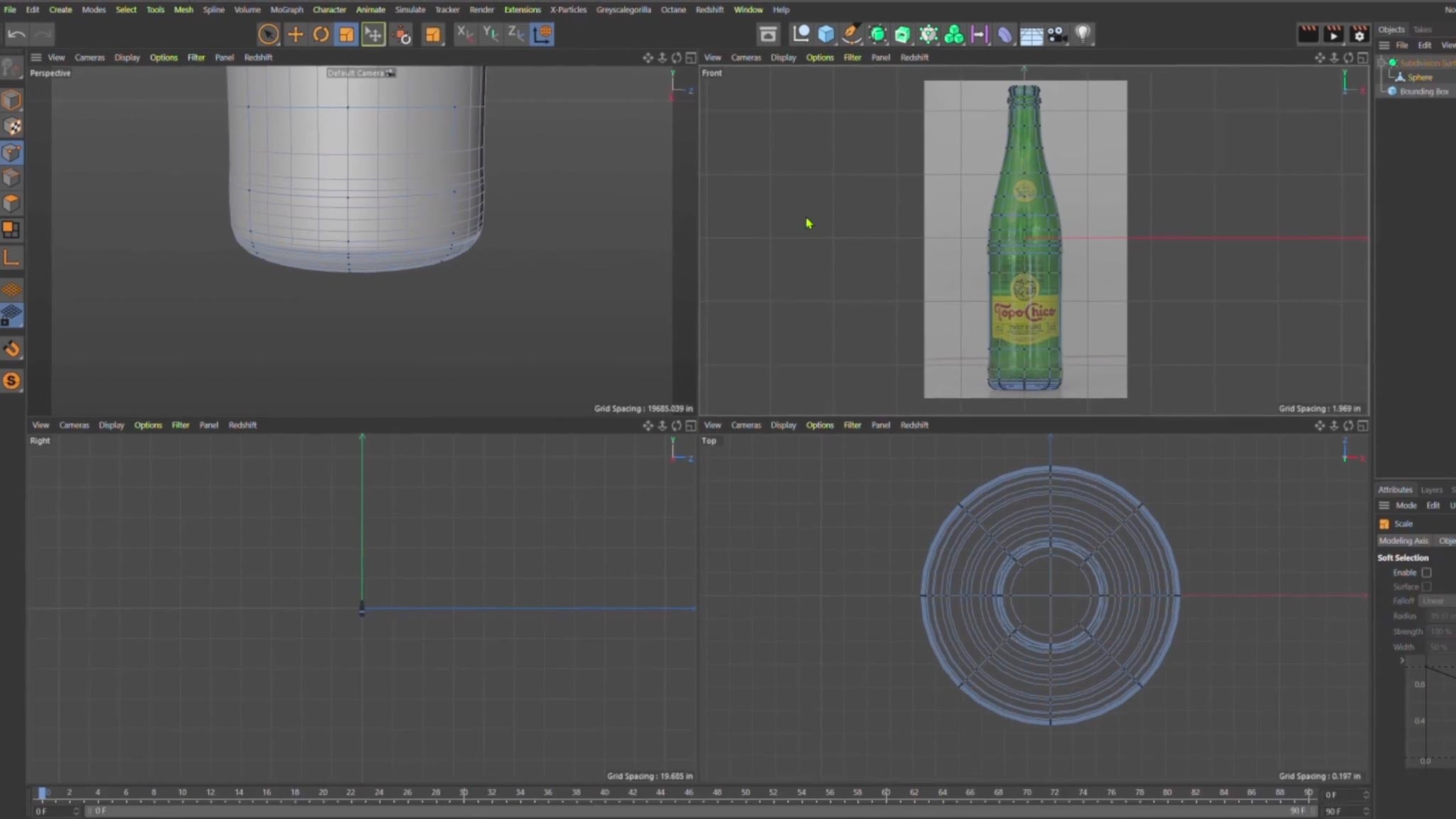Select the Sphere object in the Objects panel
Screen dimensions: 1456x819
1418,77
